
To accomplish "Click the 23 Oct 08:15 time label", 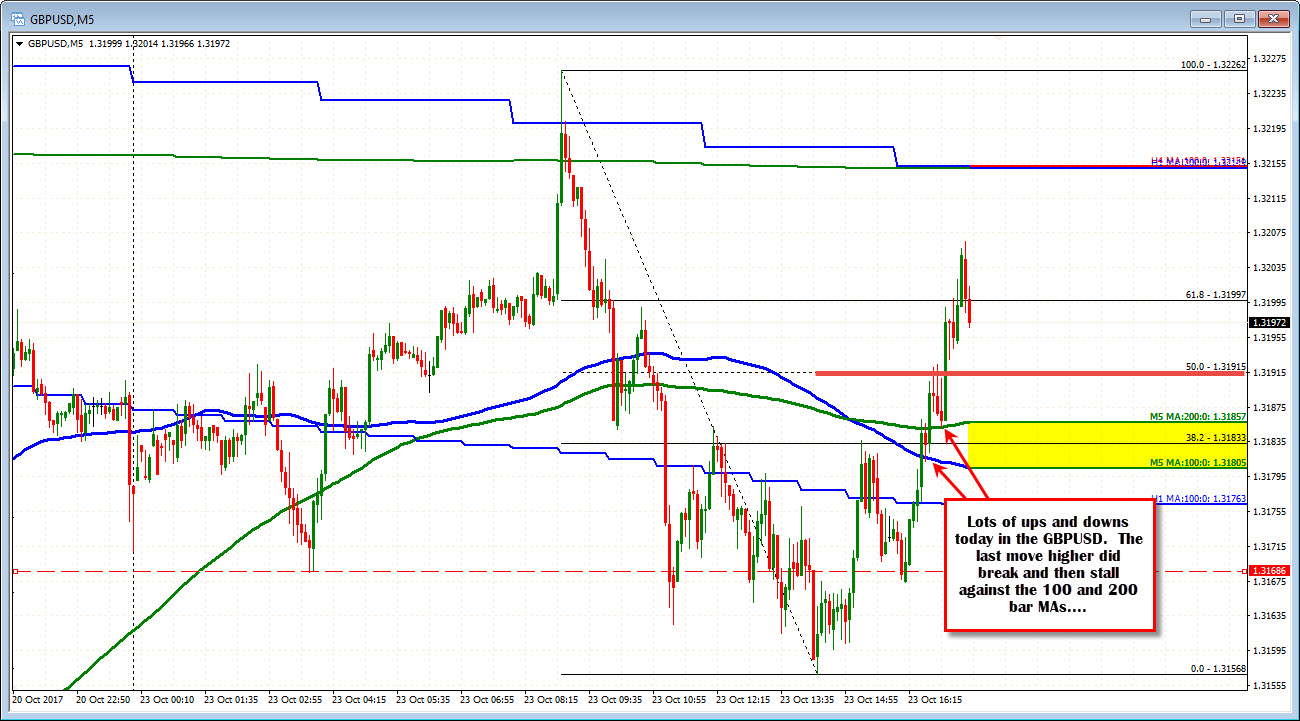I will tap(552, 700).
